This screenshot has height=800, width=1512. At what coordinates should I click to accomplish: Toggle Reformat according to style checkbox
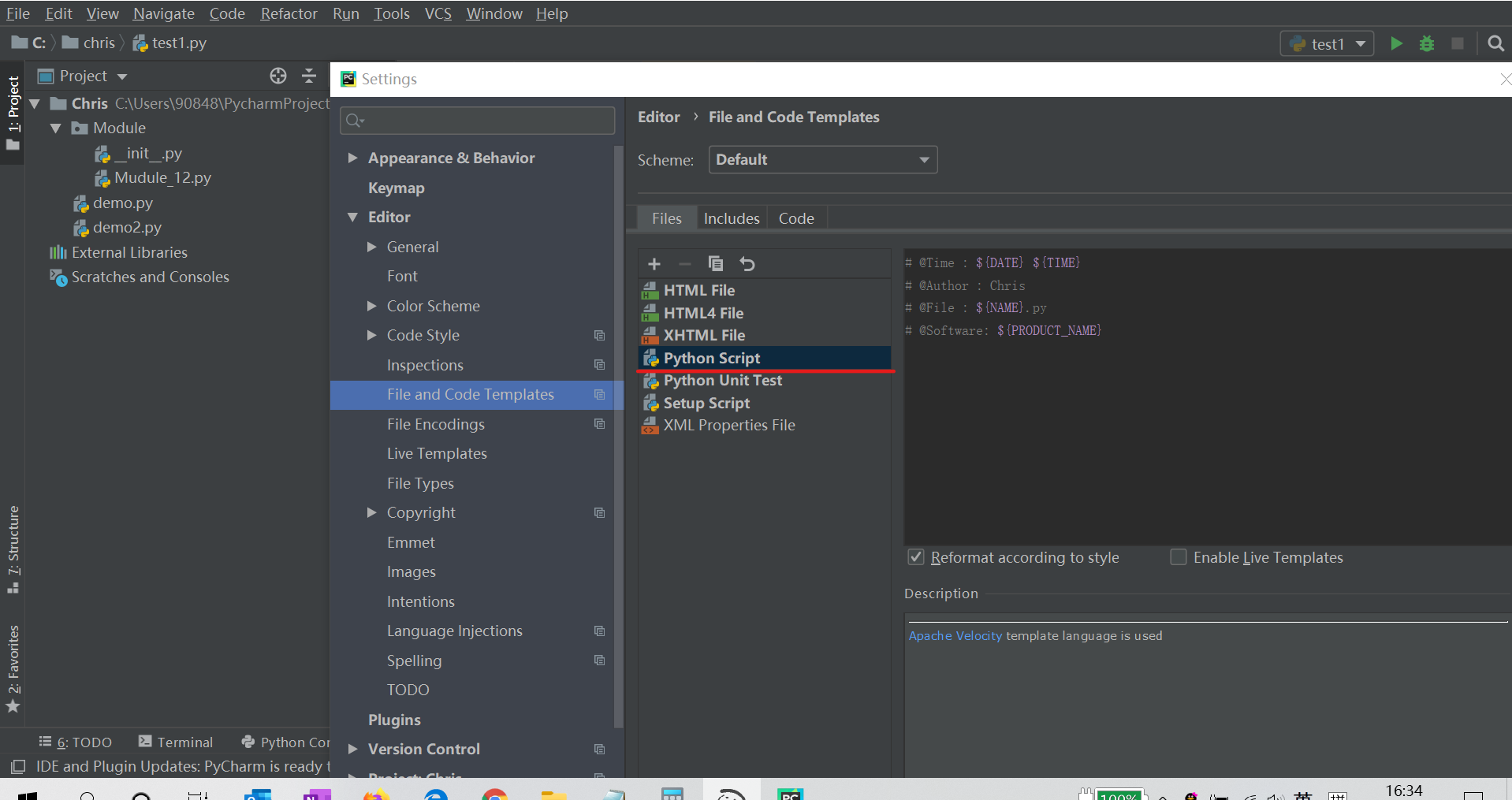915,557
